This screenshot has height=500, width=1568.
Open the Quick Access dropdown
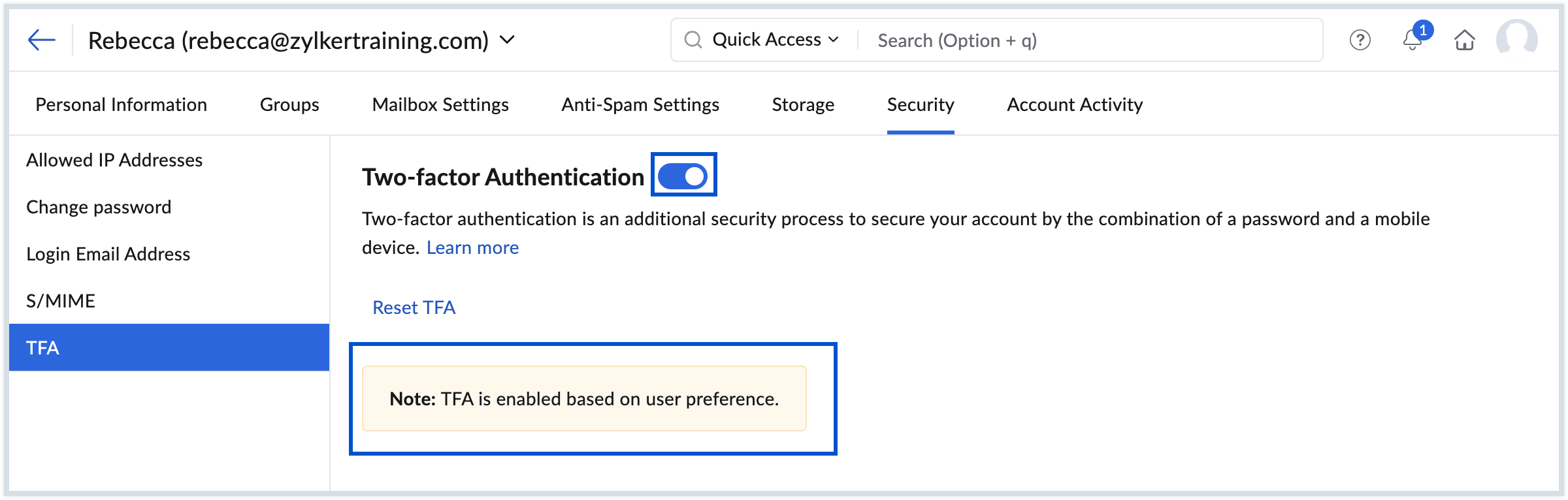click(775, 40)
